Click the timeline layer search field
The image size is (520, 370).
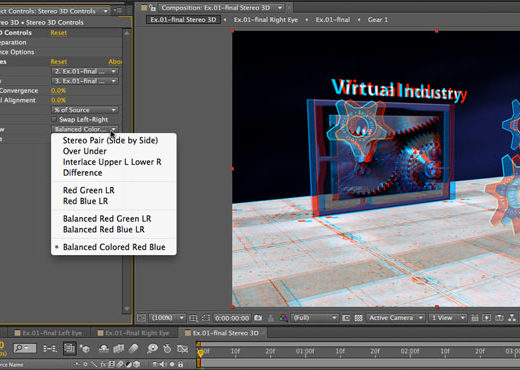[25, 348]
